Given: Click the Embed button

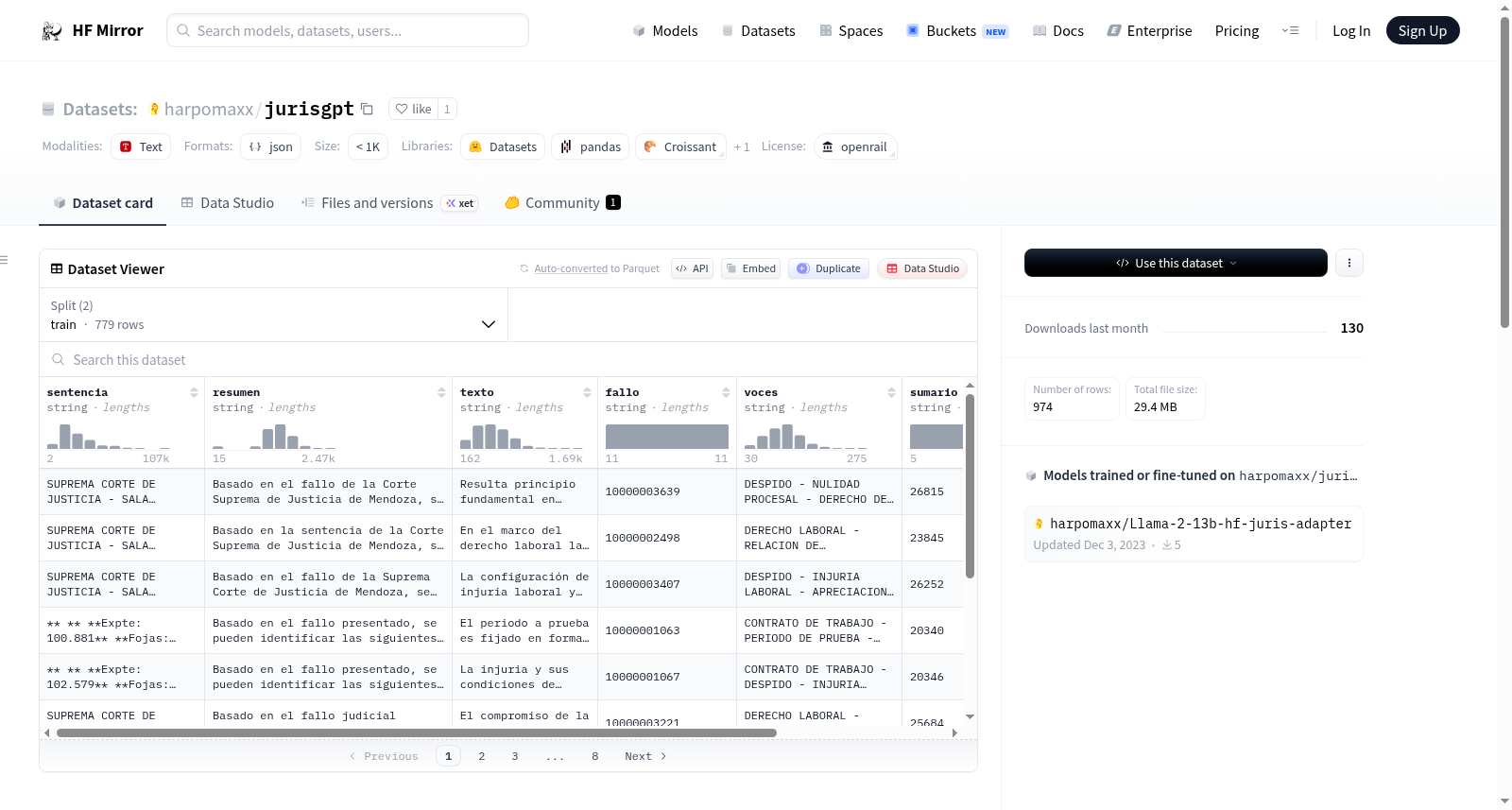Looking at the screenshot, I should tap(750, 268).
